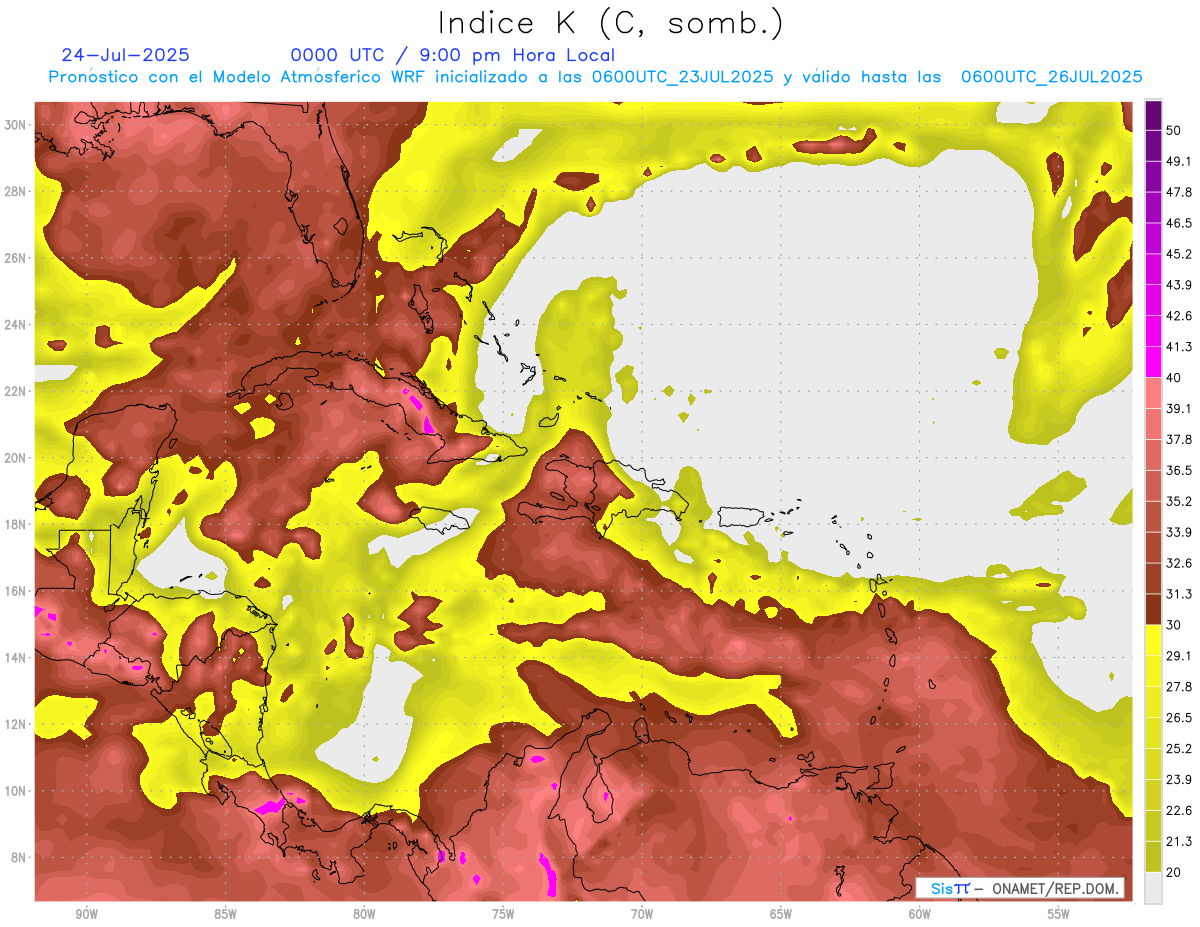Click the 22N latitude label
1200x927 pixels.
pos(15,391)
